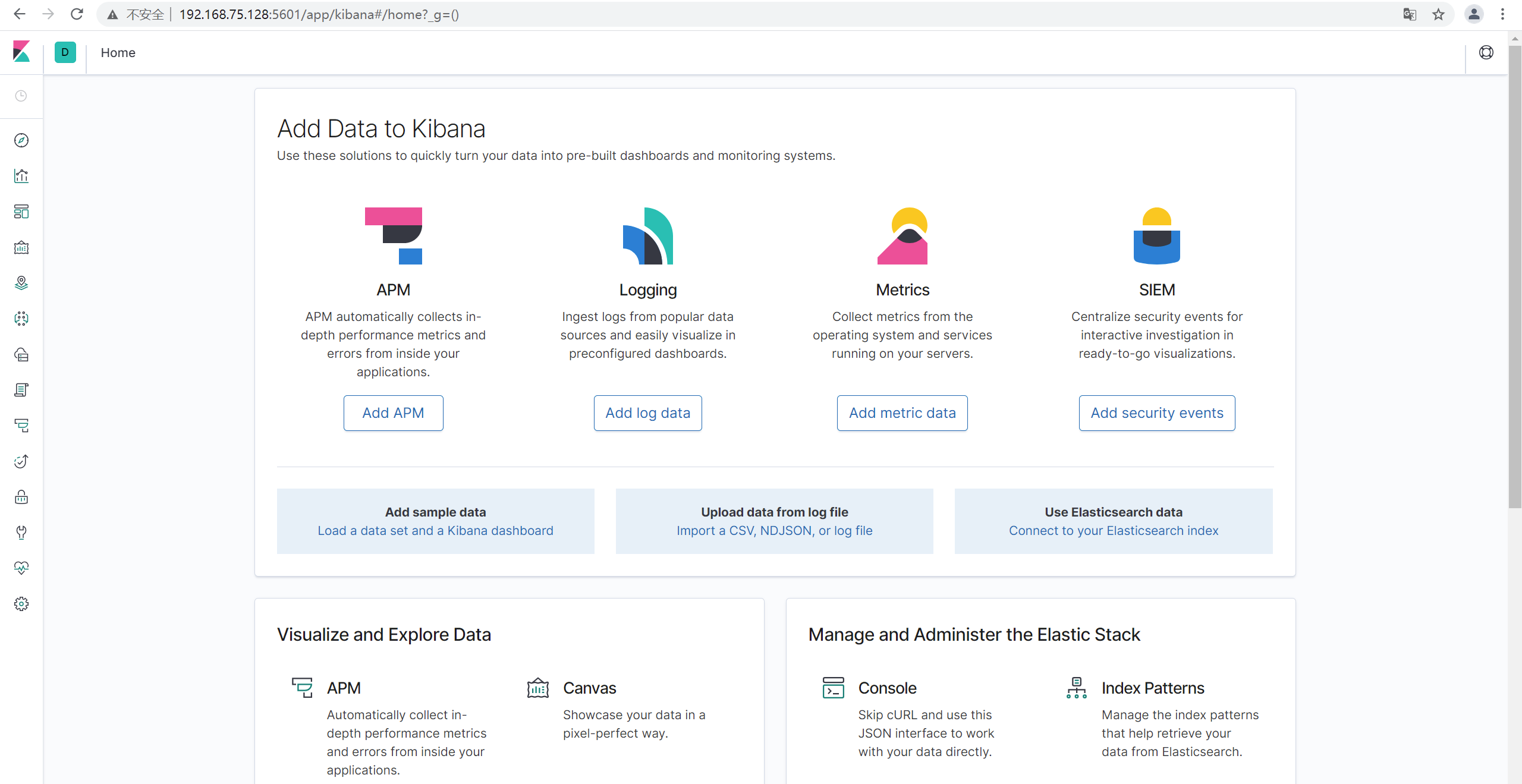Screen dimensions: 1522x784
Task: Click the Add security events button
Action: [1156, 413]
